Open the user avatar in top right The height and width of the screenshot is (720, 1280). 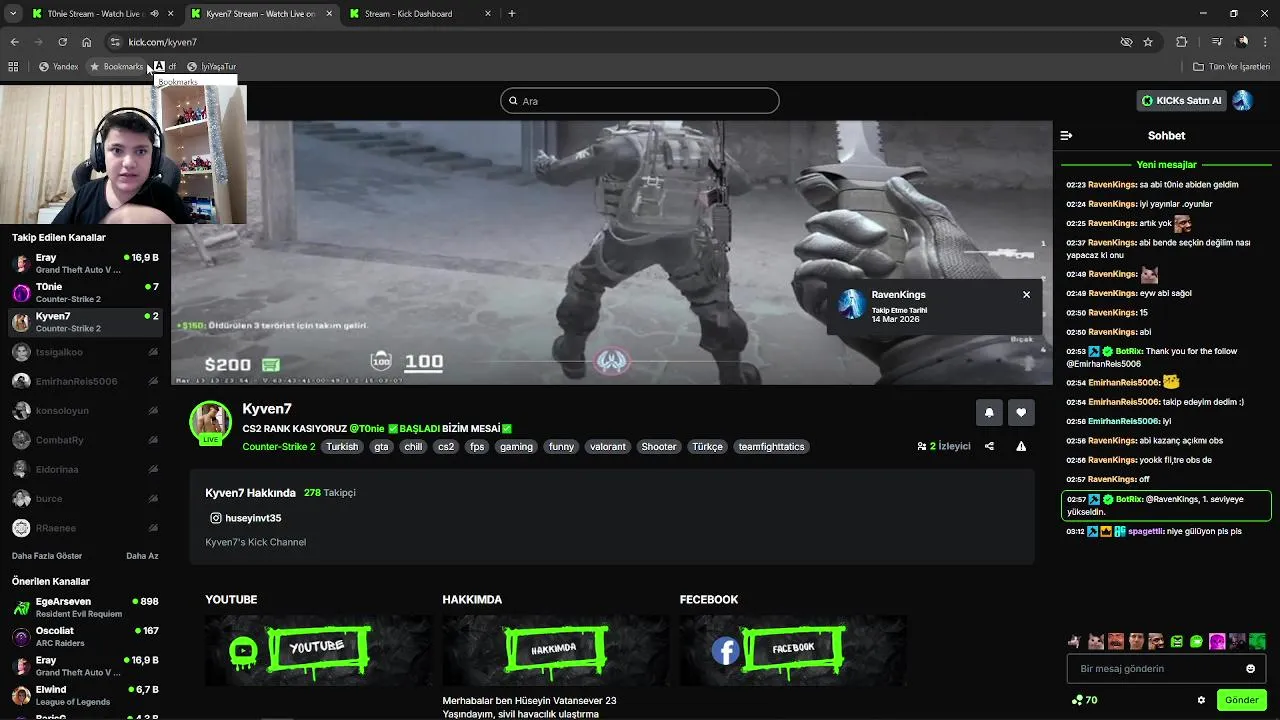(x=1243, y=100)
